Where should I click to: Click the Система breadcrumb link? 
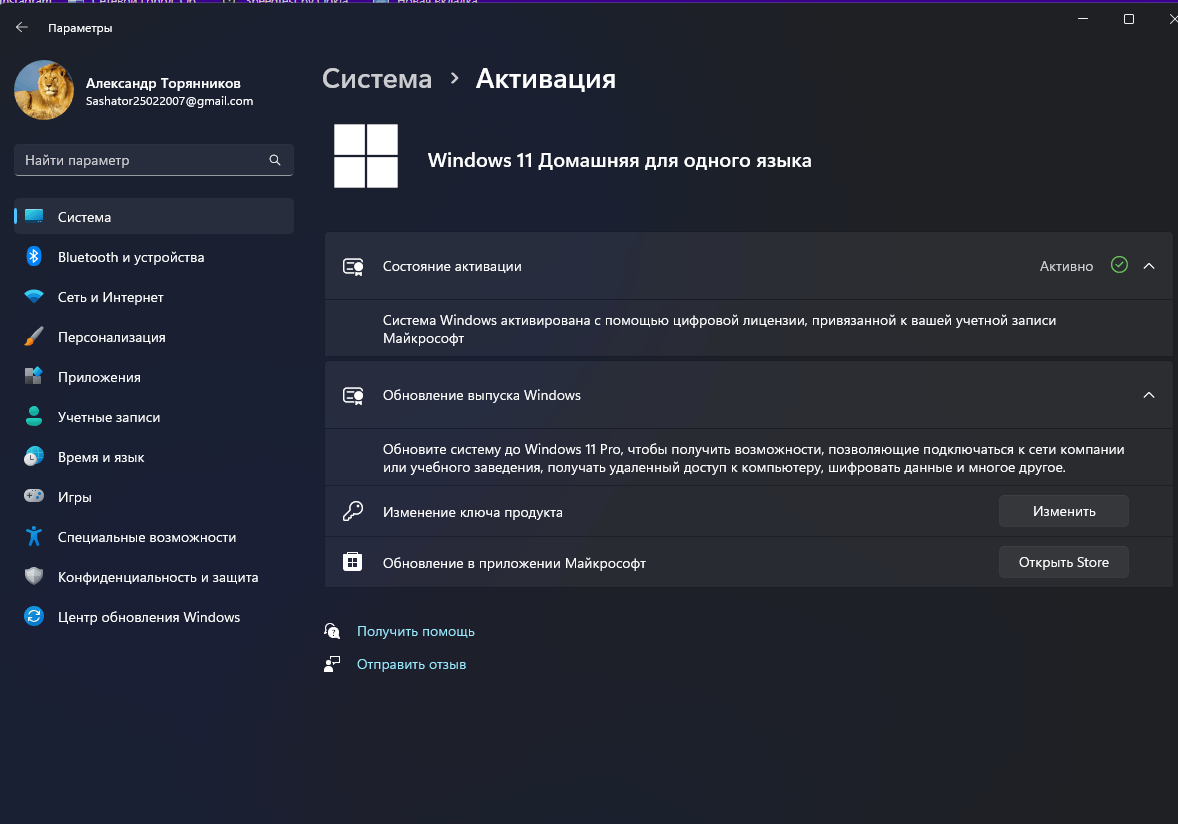[377, 78]
